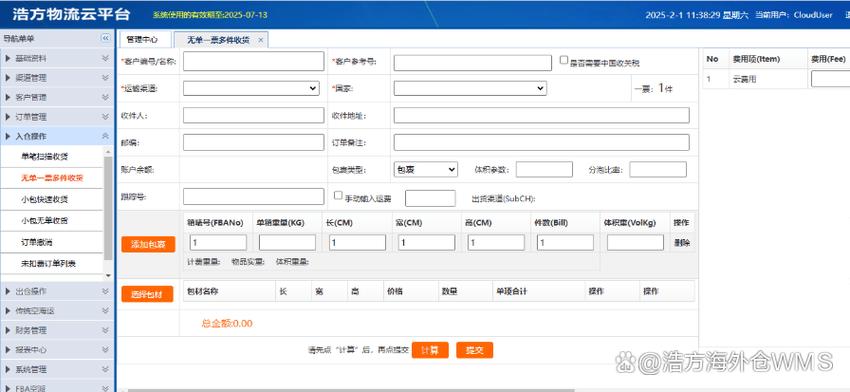The height and width of the screenshot is (392, 850).
Task: Focus the 客户编号/名称 input field
Action: click(254, 61)
